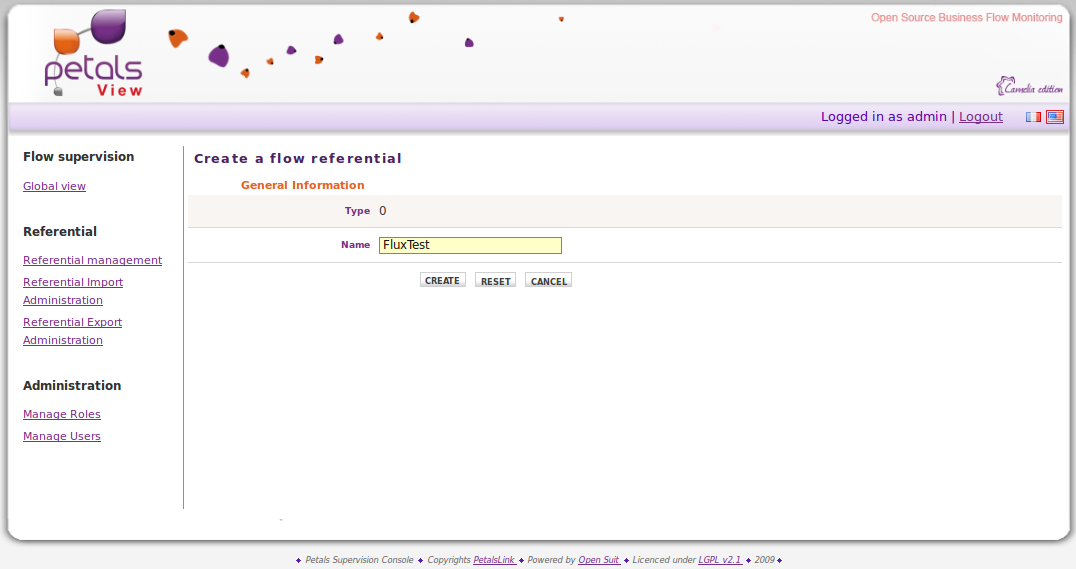The width and height of the screenshot is (1076, 569).
Task: Navigate to Manage Roles
Action: pyautogui.click(x=62, y=414)
